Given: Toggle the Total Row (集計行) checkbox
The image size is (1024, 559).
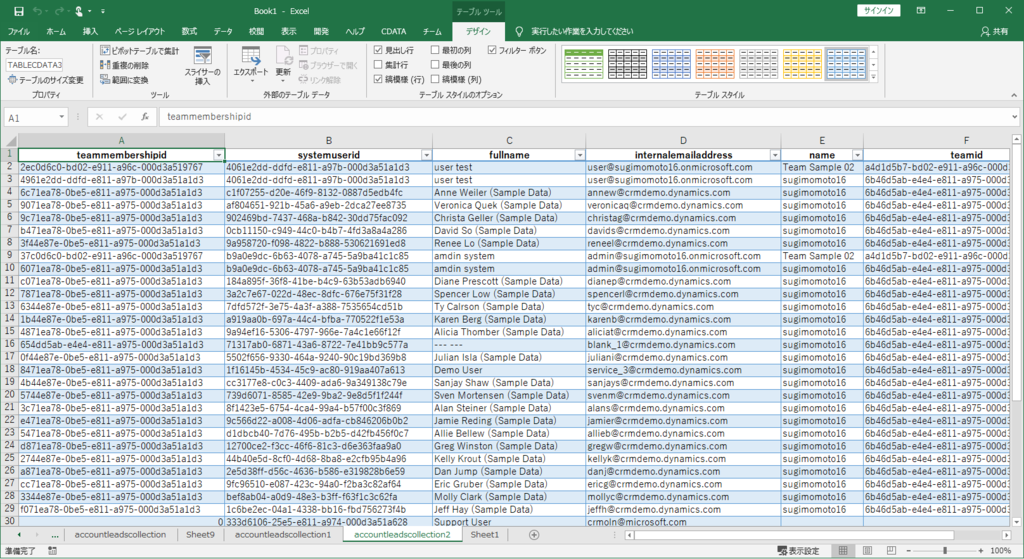Looking at the screenshot, I should pos(378,65).
